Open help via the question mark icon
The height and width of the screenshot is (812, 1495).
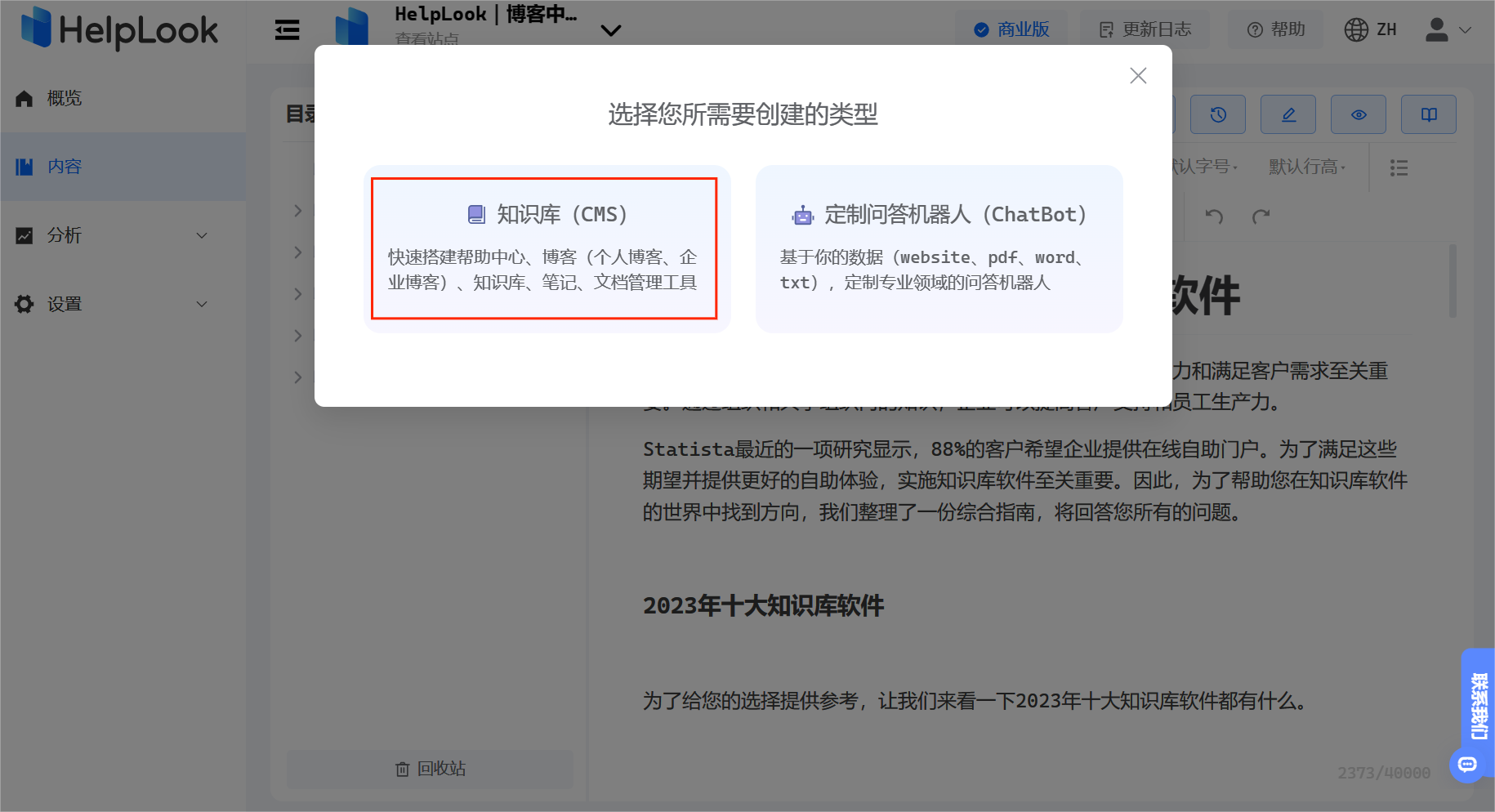pyautogui.click(x=1275, y=29)
